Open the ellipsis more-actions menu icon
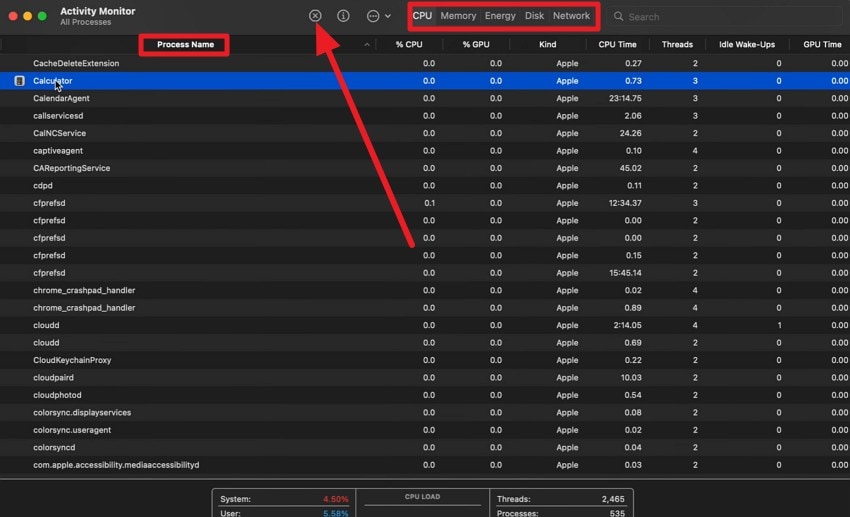Image resolution: width=850 pixels, height=517 pixels. click(373, 16)
